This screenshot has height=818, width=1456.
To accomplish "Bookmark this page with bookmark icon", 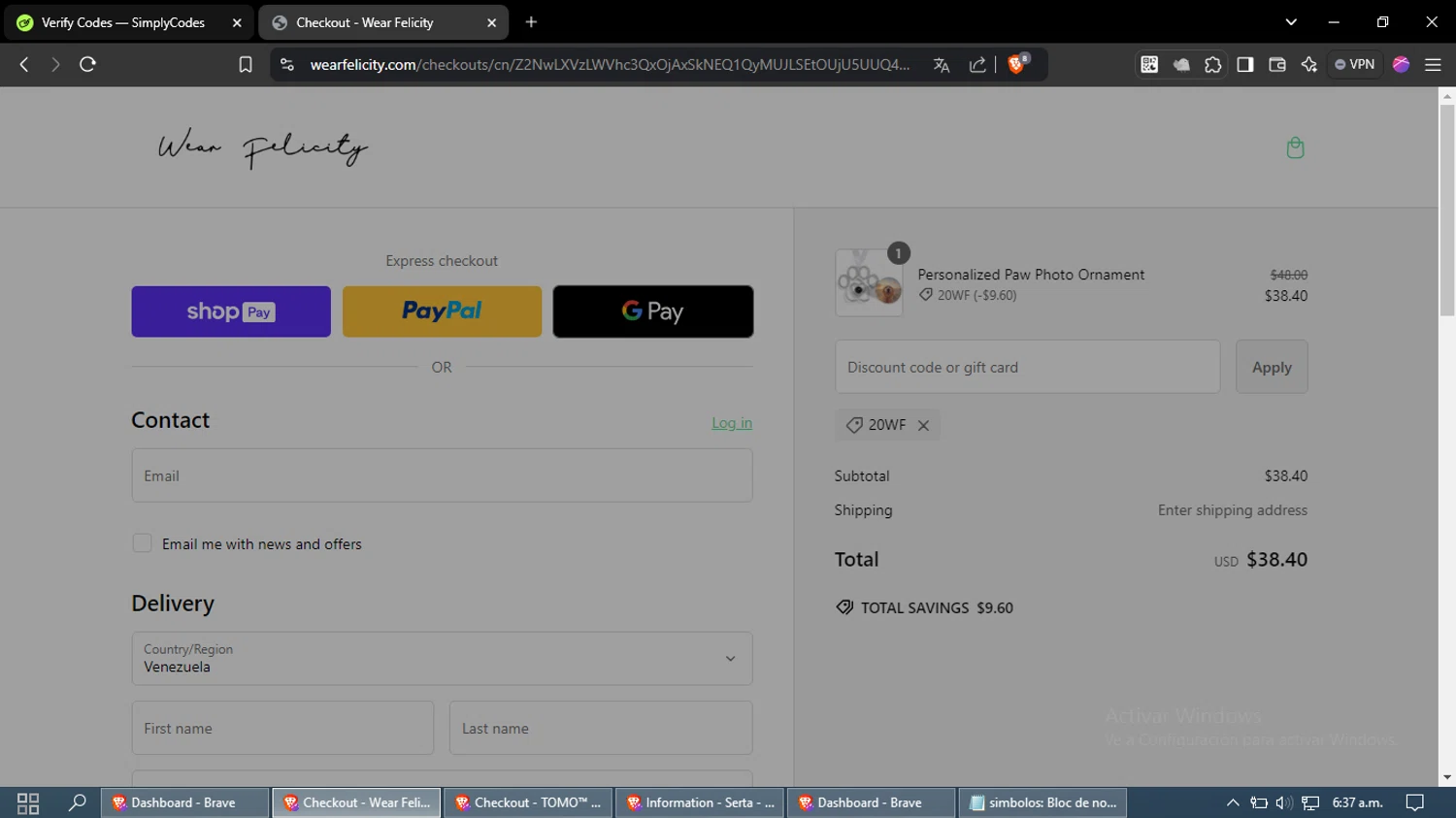I will tap(246, 64).
